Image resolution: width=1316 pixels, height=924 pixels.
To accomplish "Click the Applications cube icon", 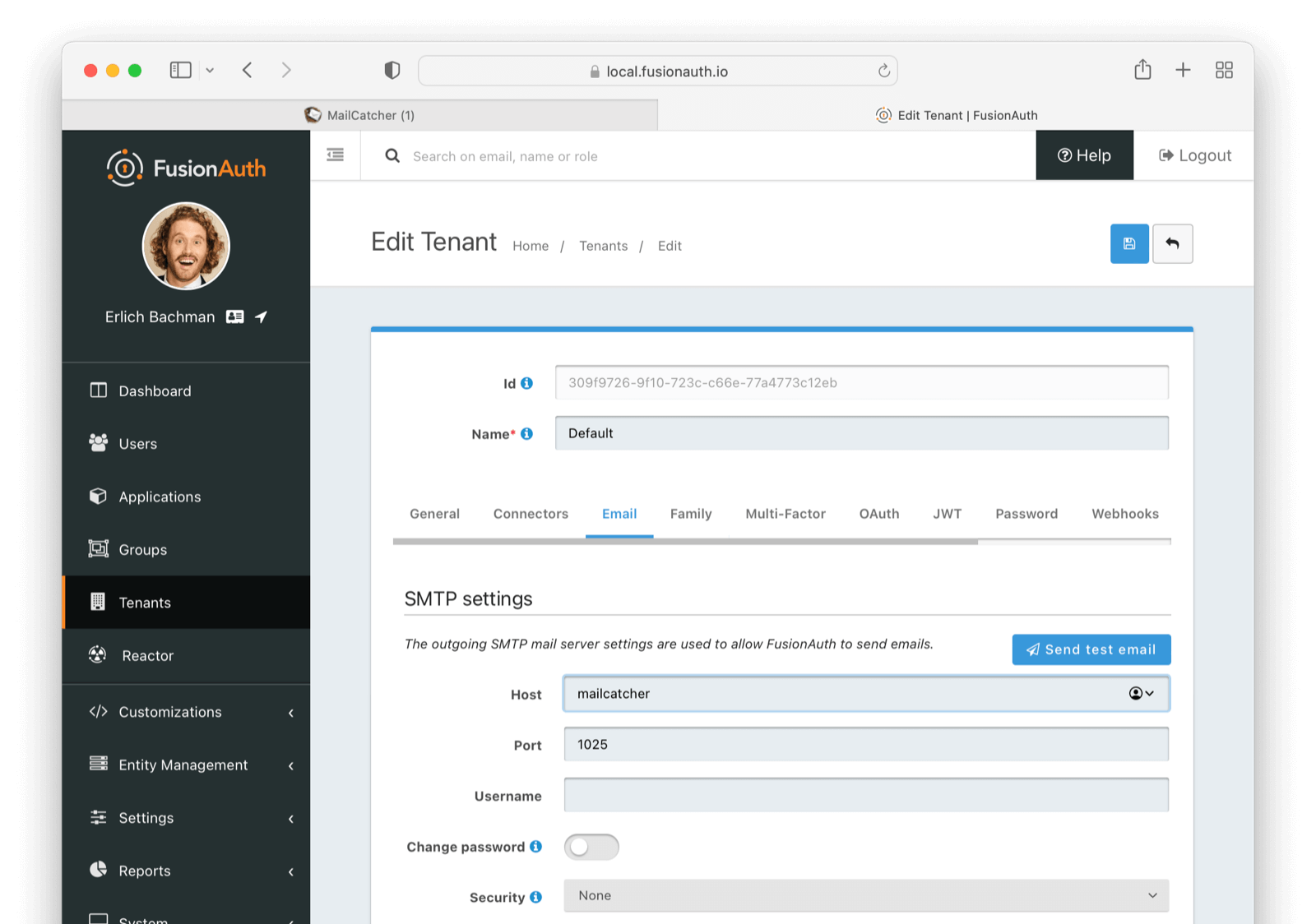I will click(x=98, y=496).
